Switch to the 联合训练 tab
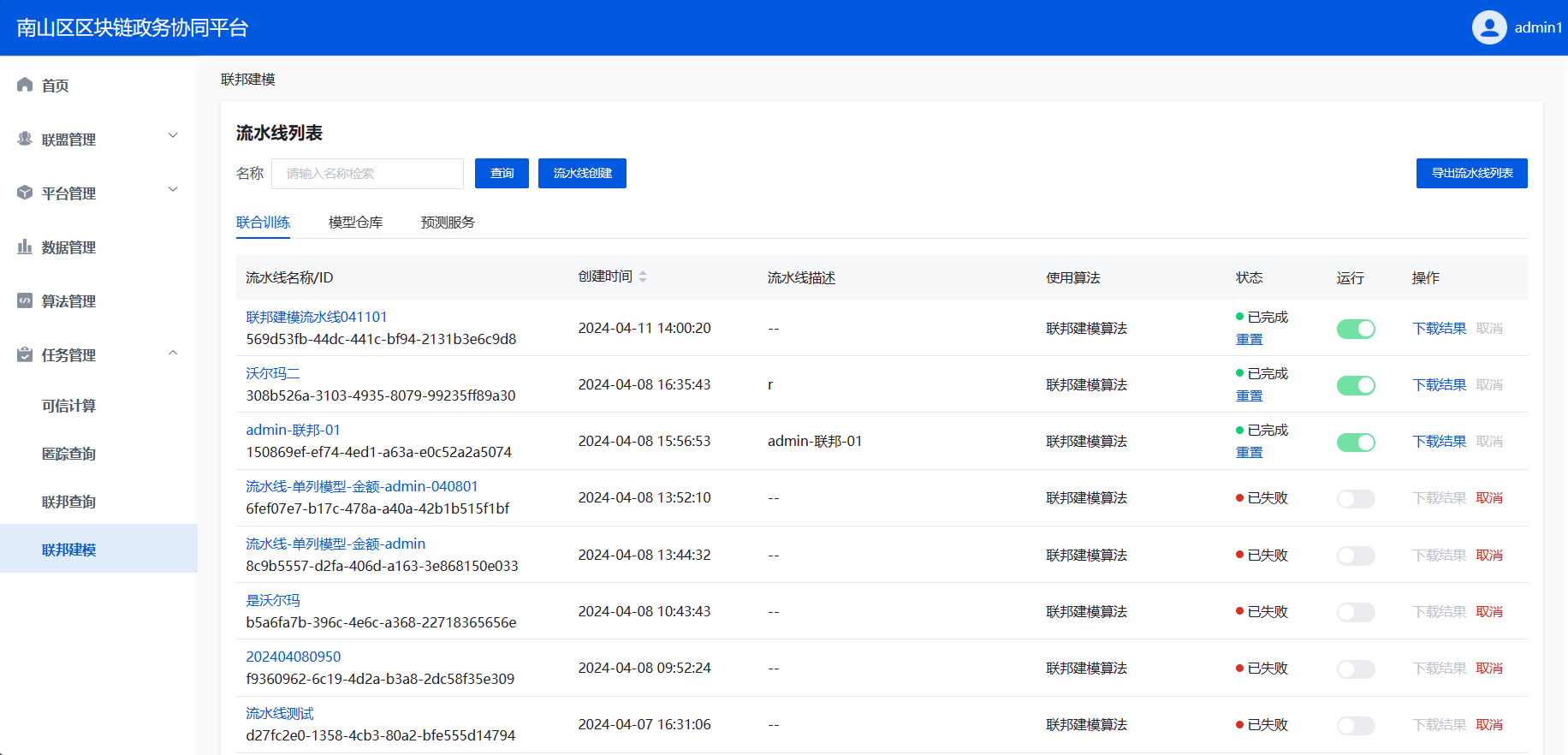The image size is (1568, 755). 263,223
